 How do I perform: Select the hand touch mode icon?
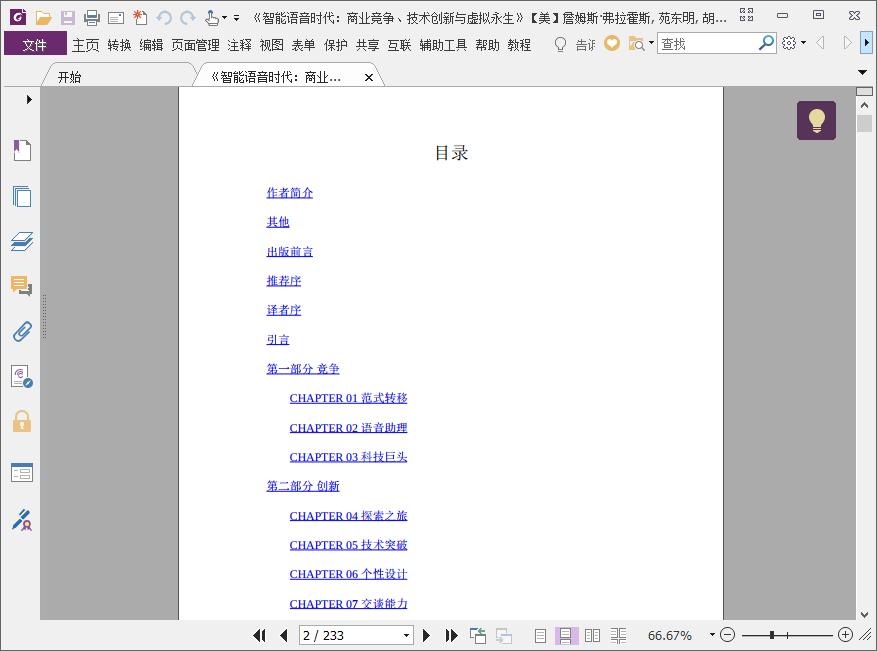(211, 18)
